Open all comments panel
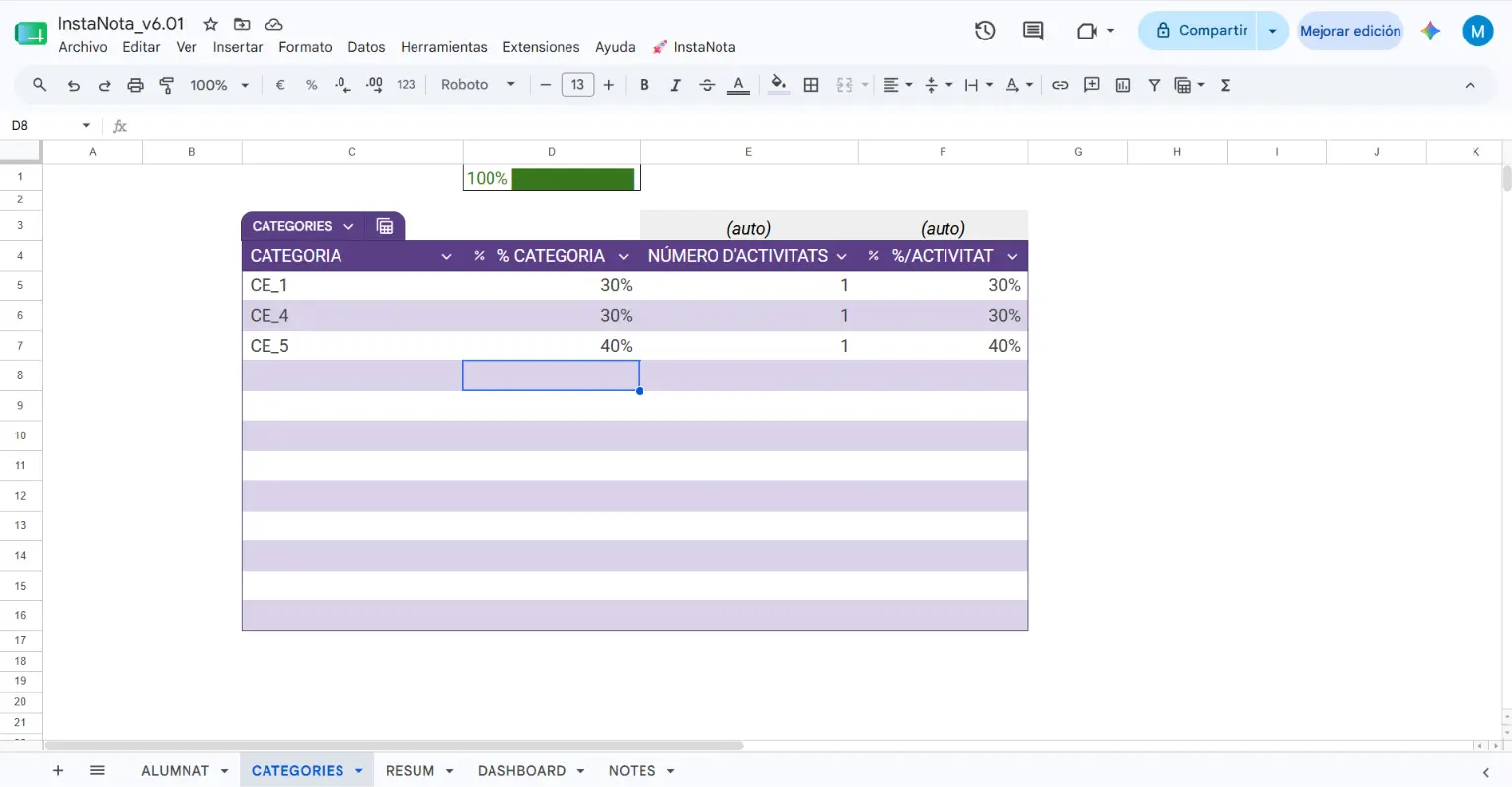This screenshot has height=787, width=1512. pyautogui.click(x=1033, y=31)
